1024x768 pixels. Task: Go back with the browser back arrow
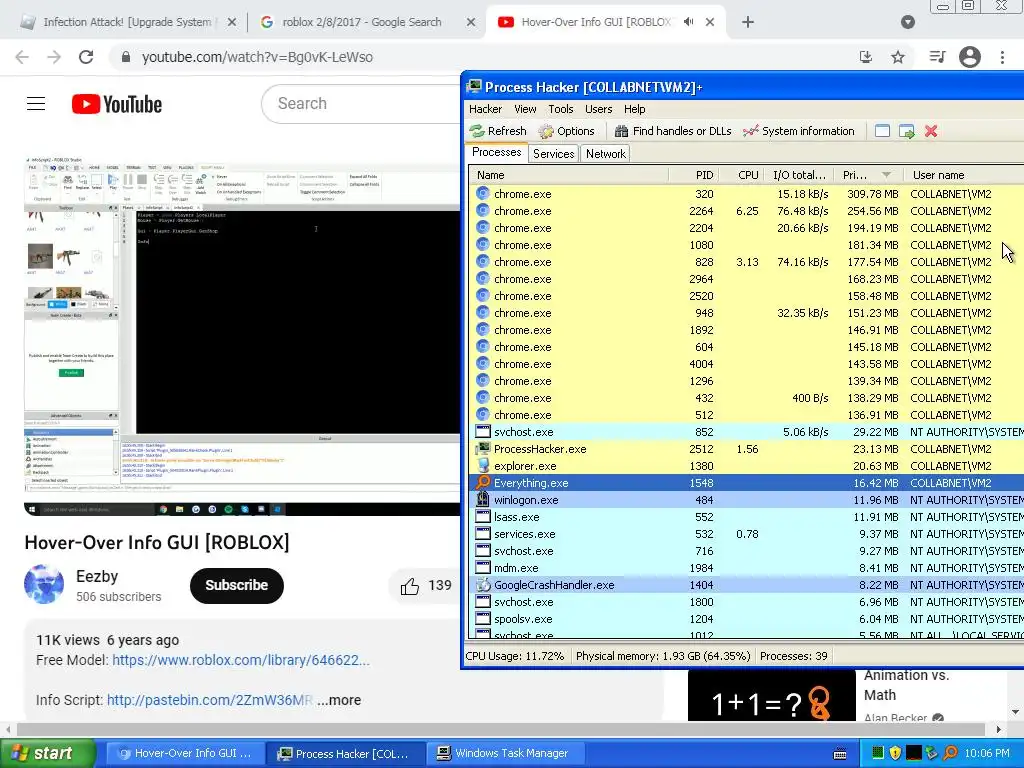(22, 57)
